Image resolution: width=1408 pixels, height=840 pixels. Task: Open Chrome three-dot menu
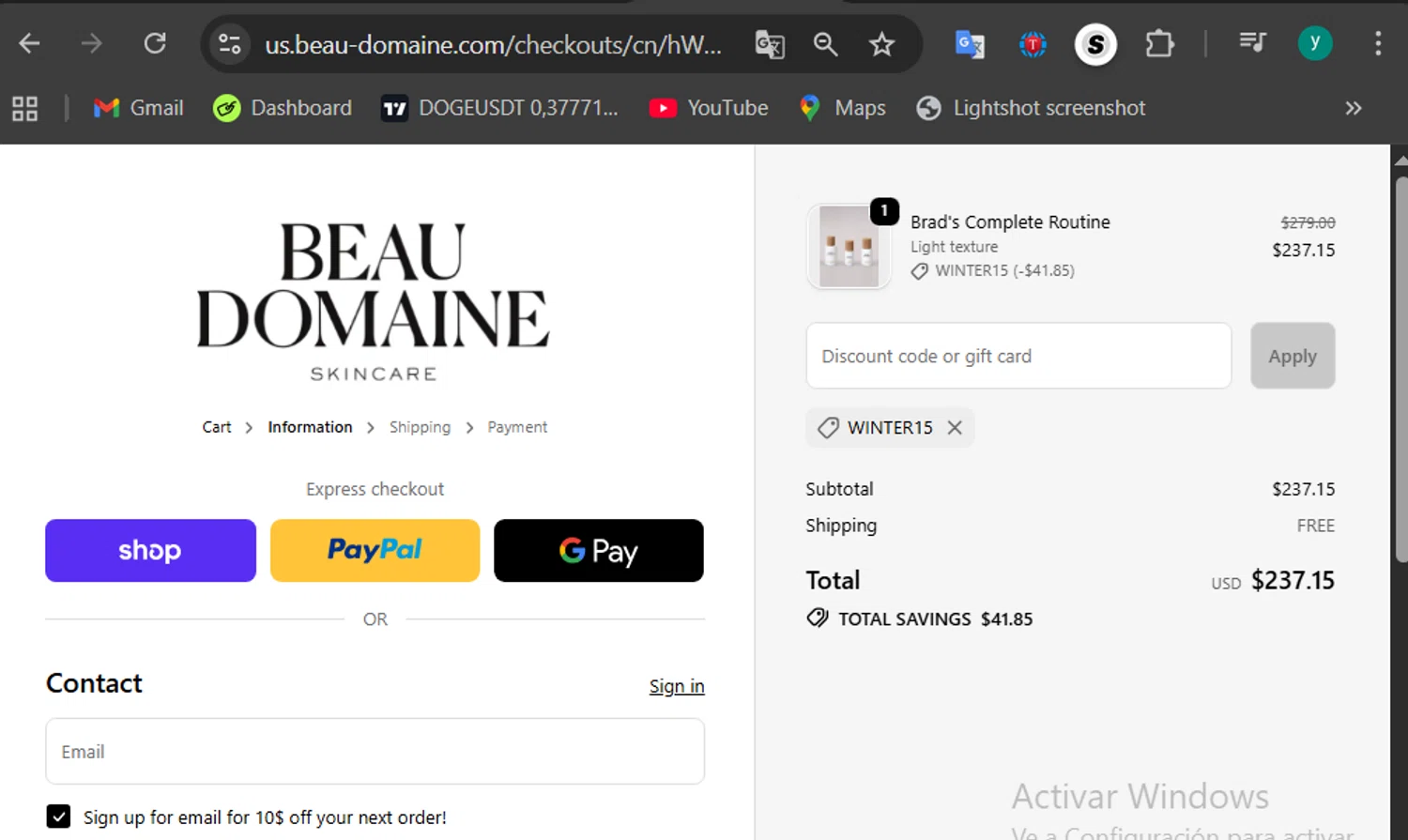click(x=1378, y=44)
